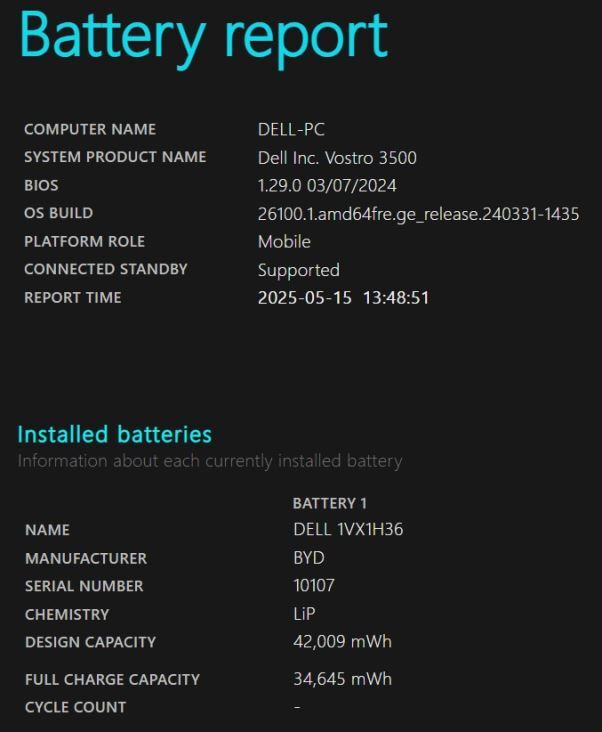The width and height of the screenshot is (602, 732).
Task: Click full charge capacity 34,645 mWh
Action: pos(342,679)
